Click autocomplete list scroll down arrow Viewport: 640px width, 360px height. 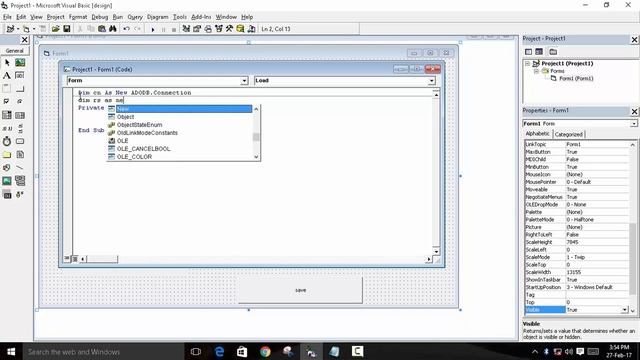tap(256, 157)
